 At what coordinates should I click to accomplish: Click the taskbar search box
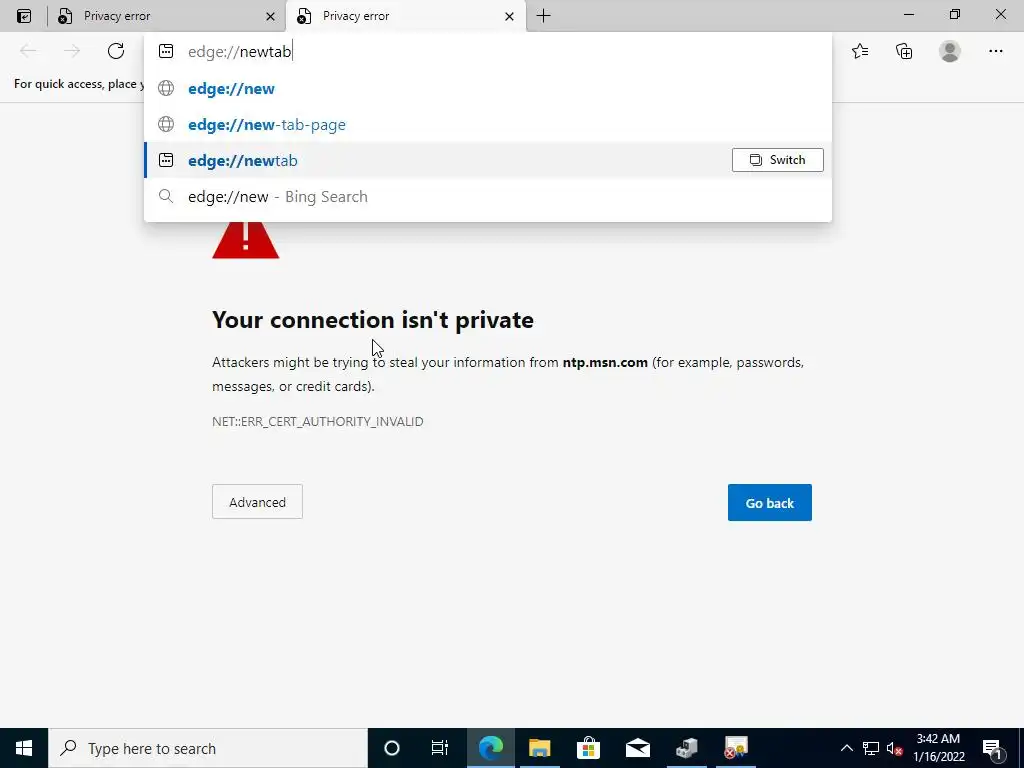(208, 748)
